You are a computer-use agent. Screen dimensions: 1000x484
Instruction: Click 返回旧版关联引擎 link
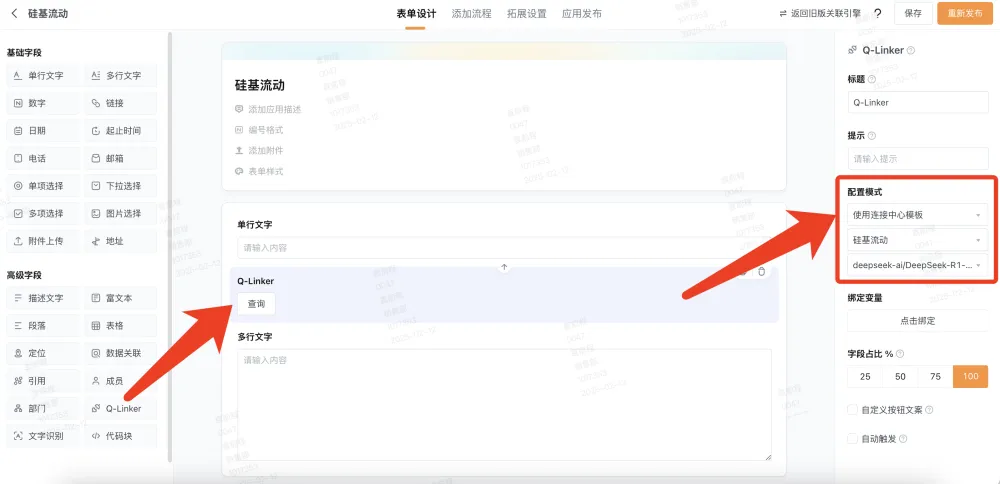tap(820, 13)
